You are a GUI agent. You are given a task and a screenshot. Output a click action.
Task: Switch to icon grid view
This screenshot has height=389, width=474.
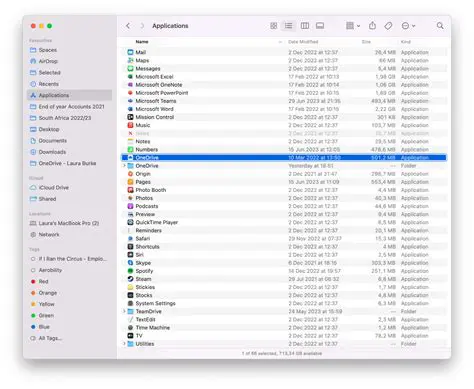tap(274, 26)
